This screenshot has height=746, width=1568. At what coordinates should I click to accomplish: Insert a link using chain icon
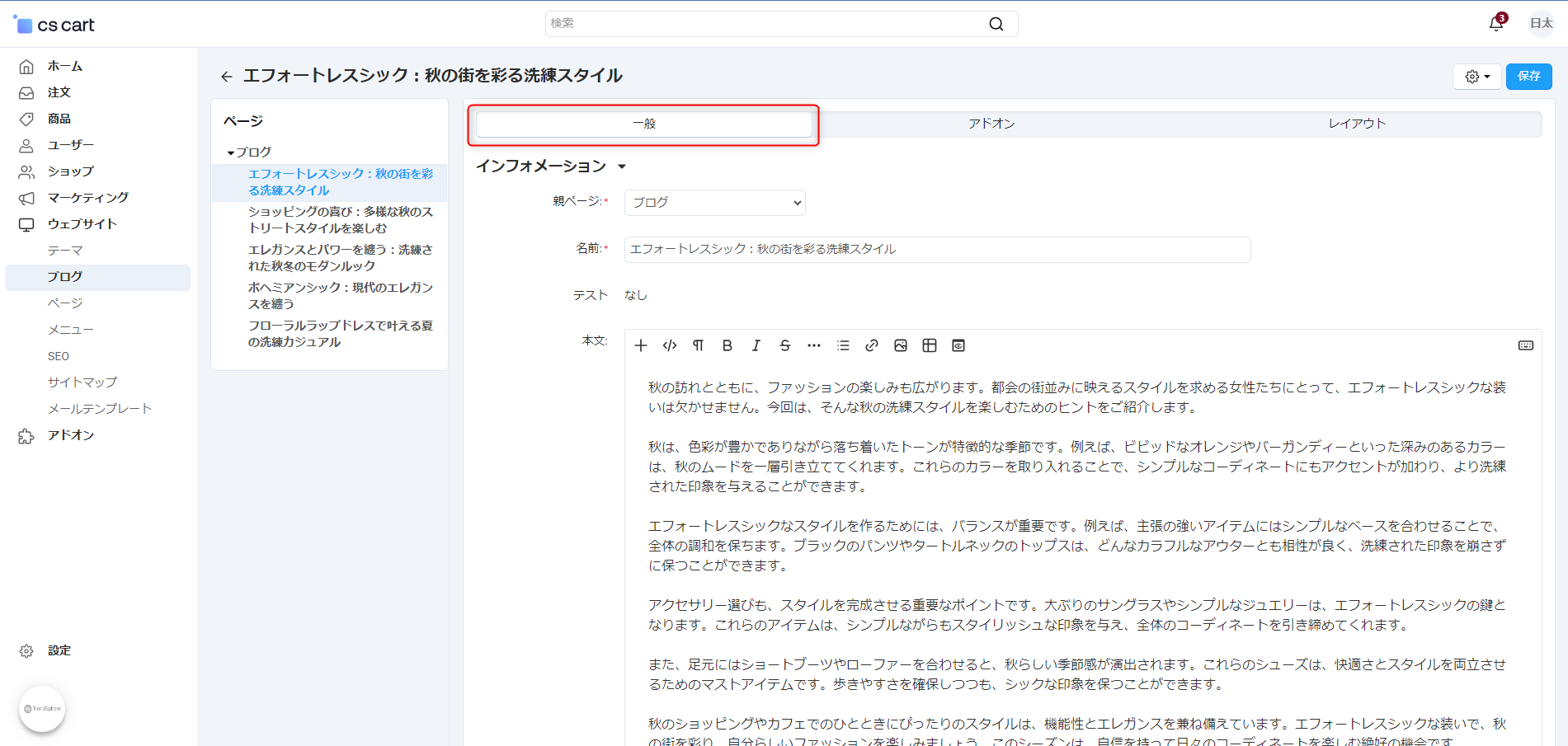tap(871, 345)
